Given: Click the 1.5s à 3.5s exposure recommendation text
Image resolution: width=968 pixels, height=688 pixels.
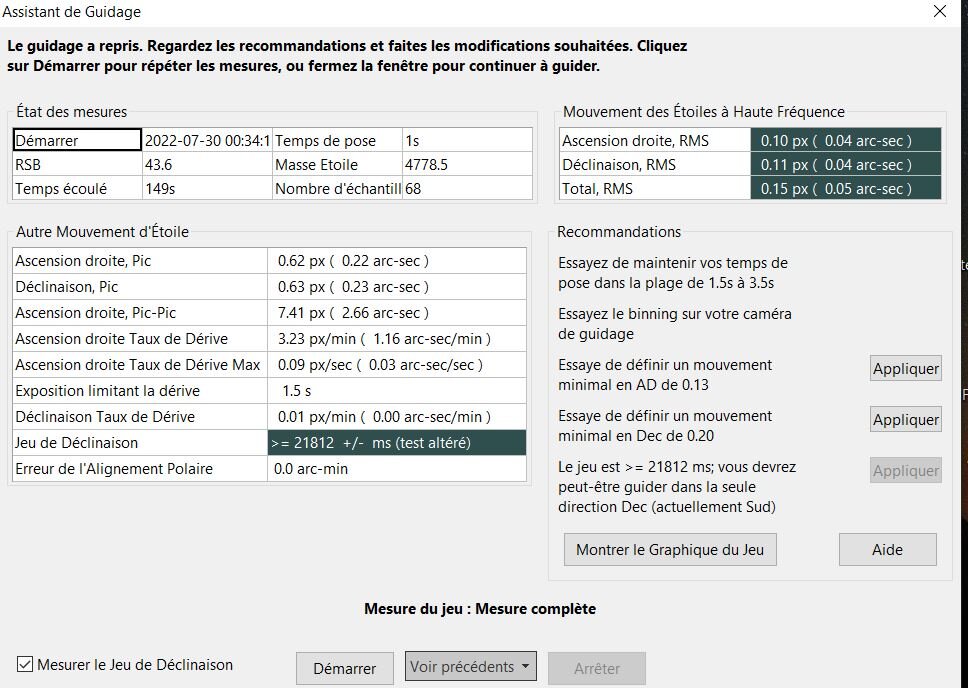Looking at the screenshot, I should click(673, 273).
